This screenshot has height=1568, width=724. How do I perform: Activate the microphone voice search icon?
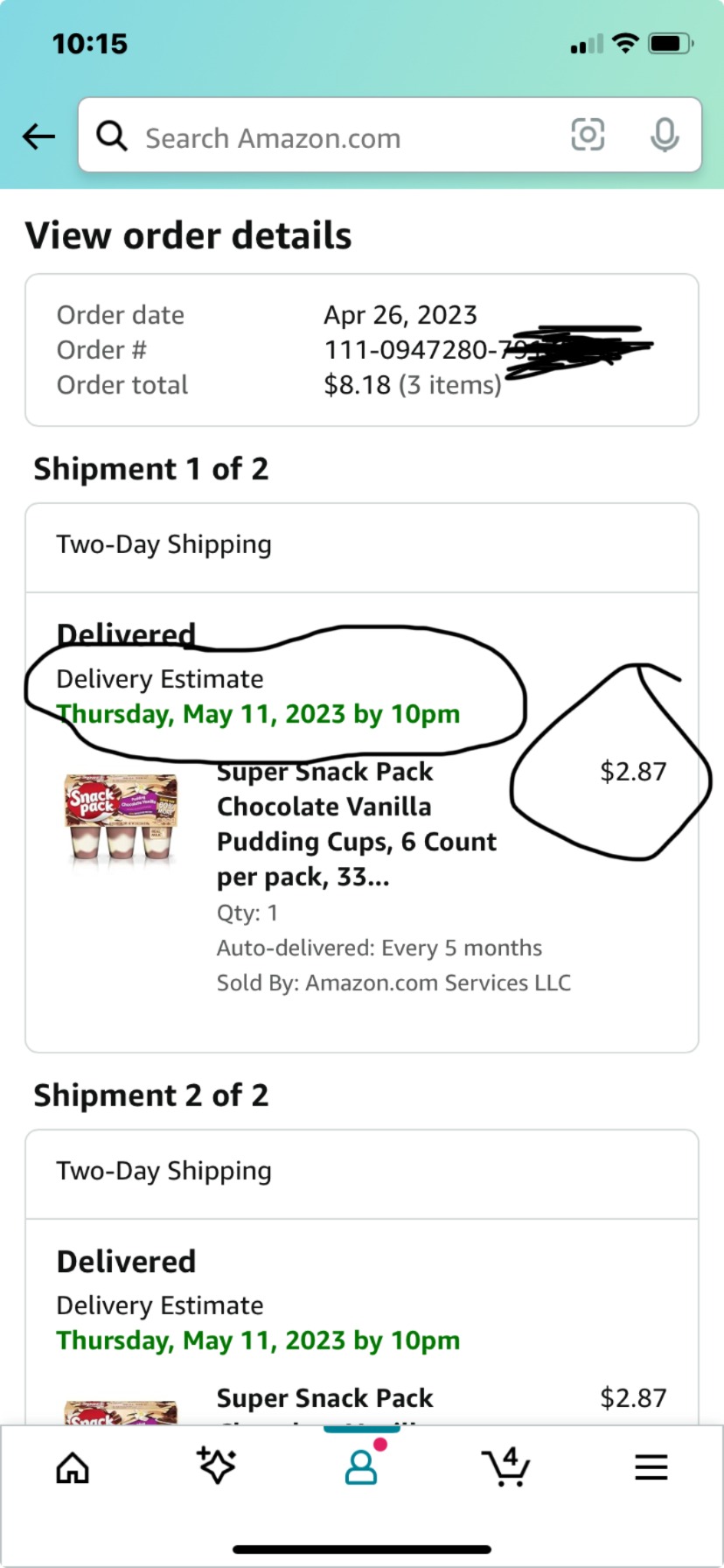[665, 136]
